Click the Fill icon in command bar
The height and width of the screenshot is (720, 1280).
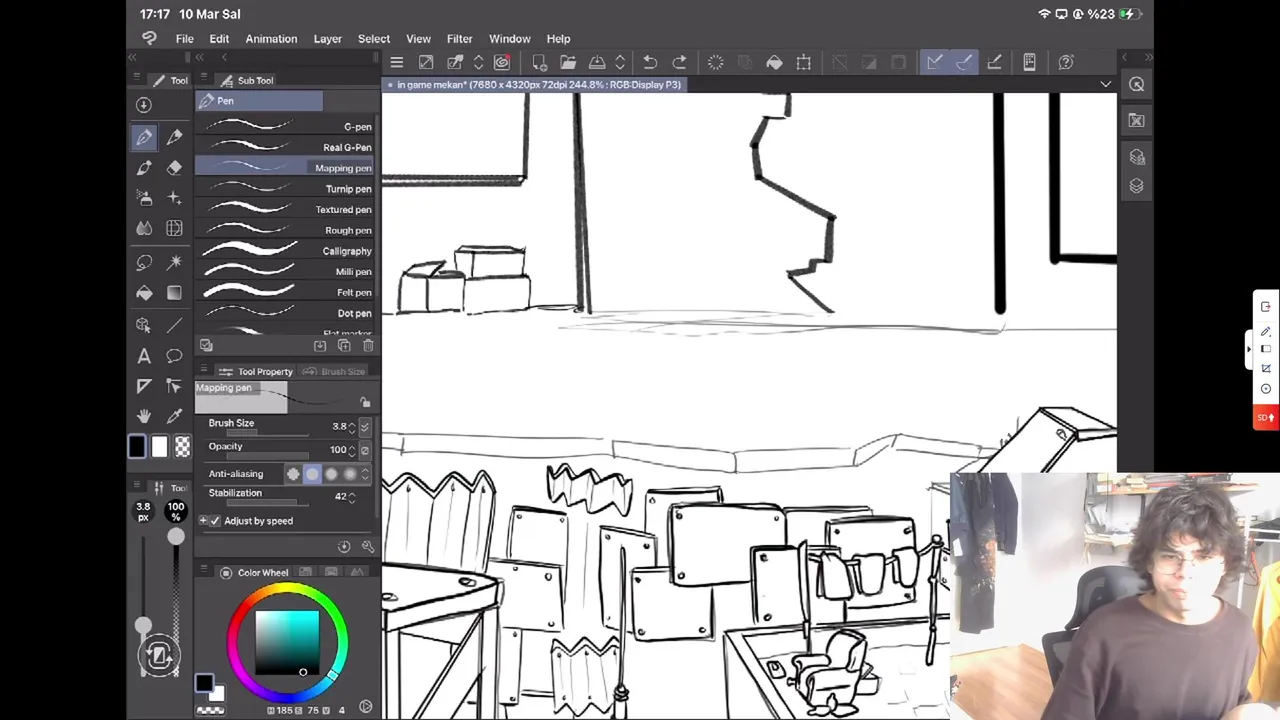click(774, 63)
